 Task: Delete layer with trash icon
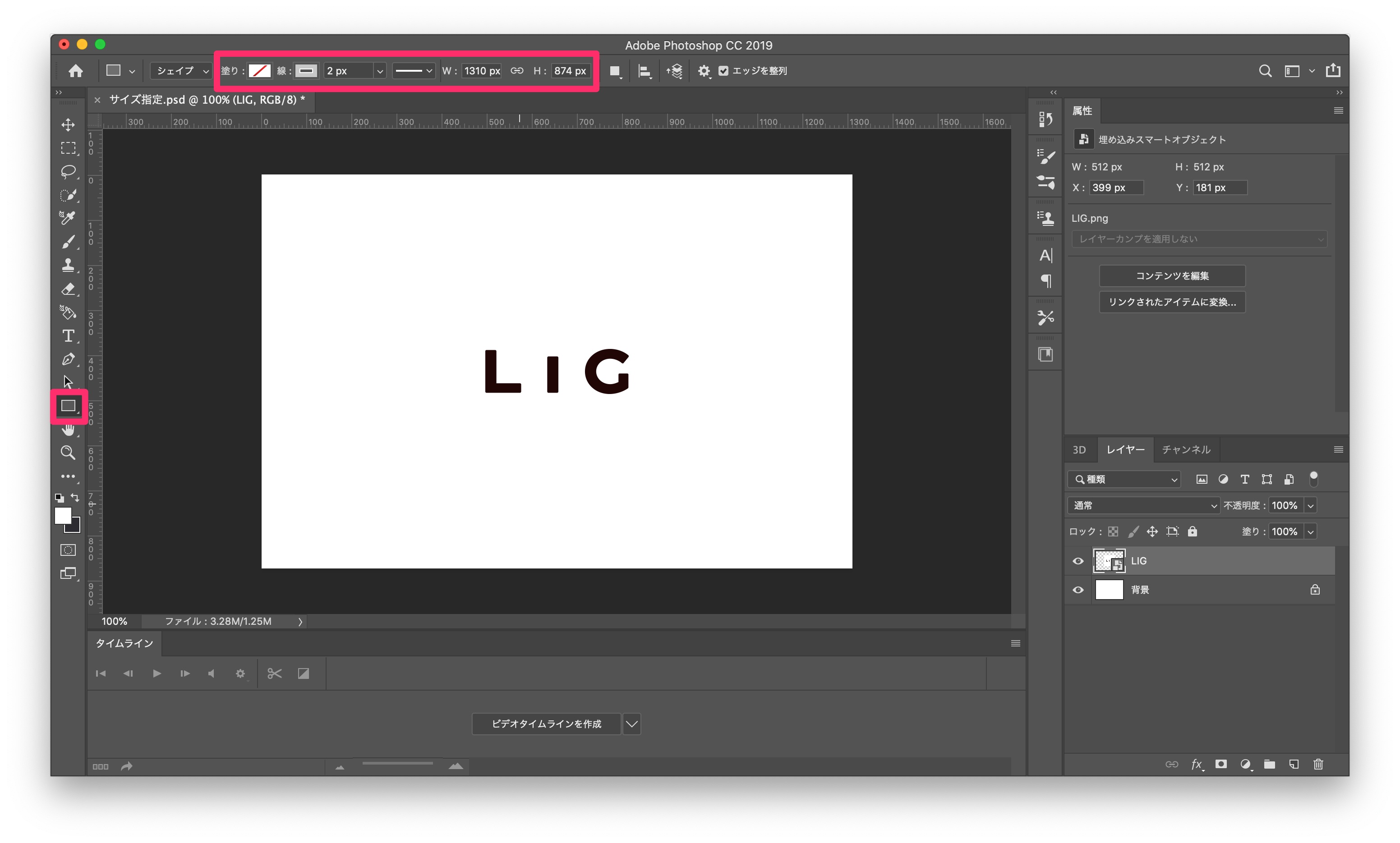point(1318,765)
